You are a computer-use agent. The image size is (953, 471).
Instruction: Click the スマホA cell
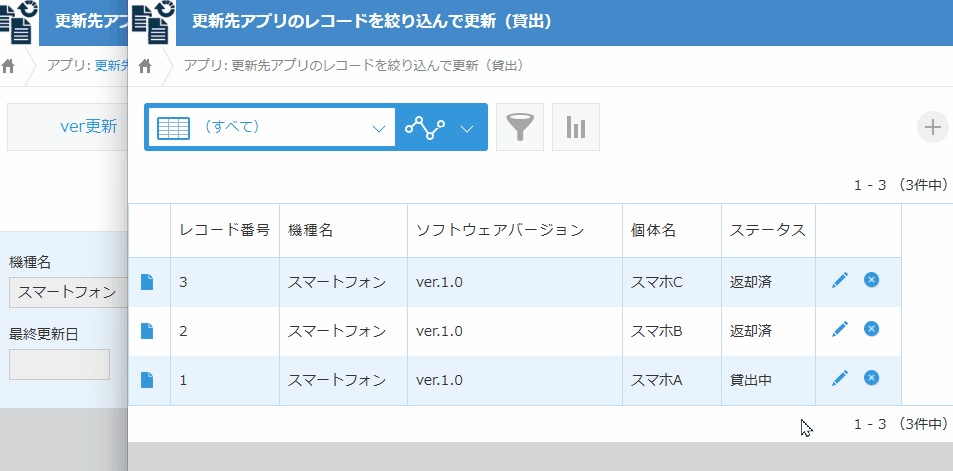[672, 380]
